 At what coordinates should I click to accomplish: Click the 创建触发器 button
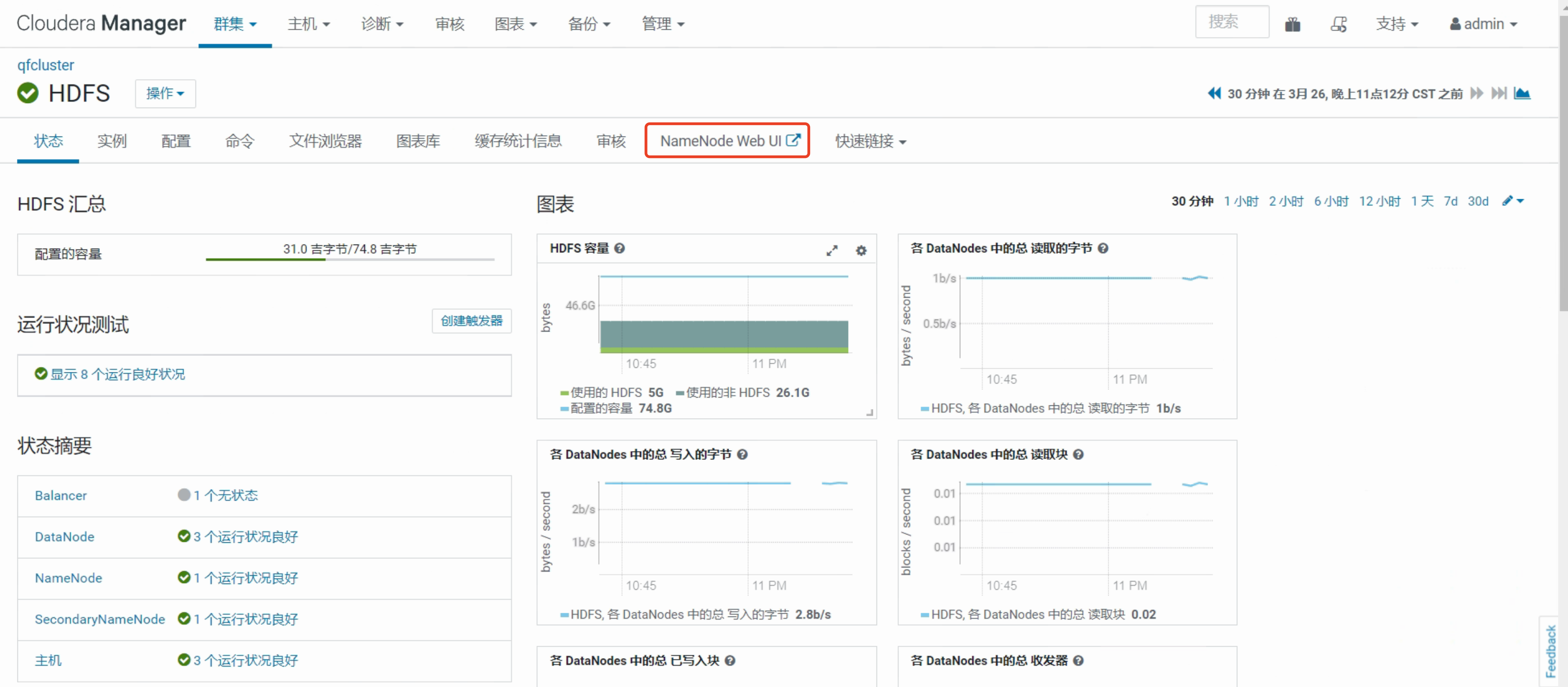[471, 321]
